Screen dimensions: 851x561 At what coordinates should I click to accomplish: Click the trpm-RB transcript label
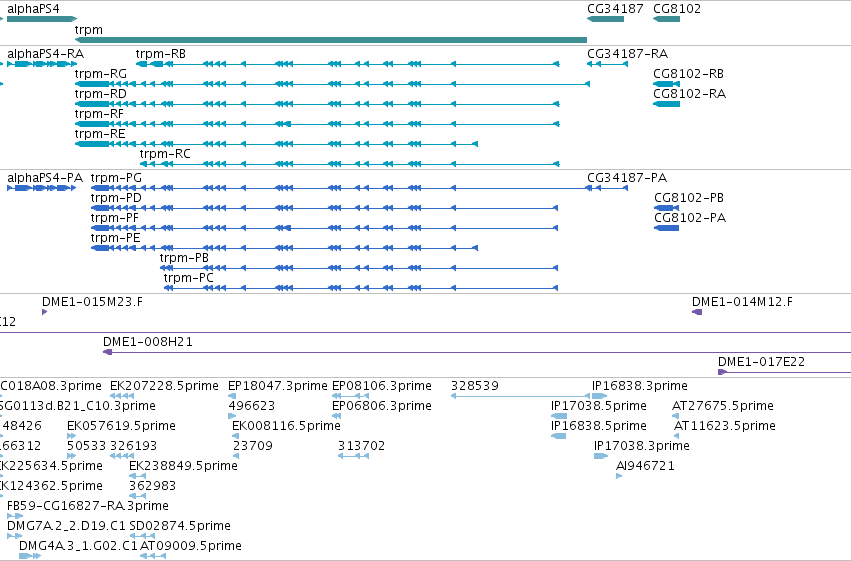(161, 54)
